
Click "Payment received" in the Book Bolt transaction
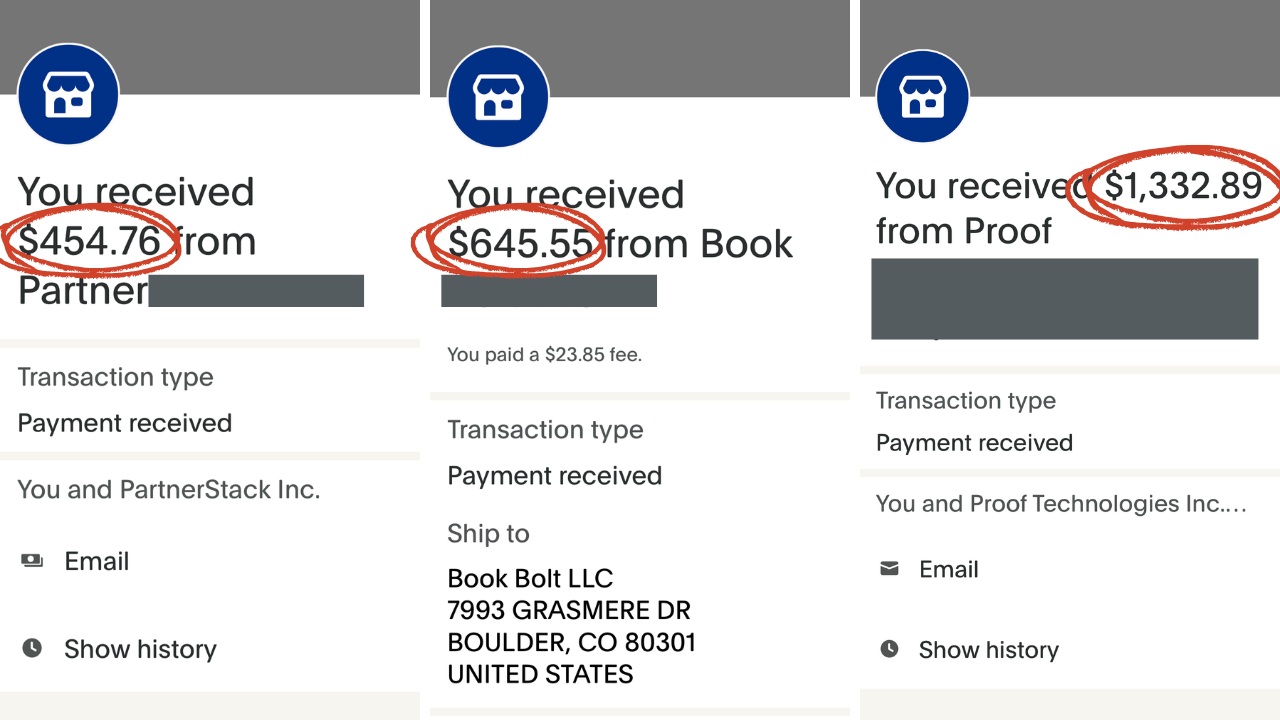click(554, 475)
